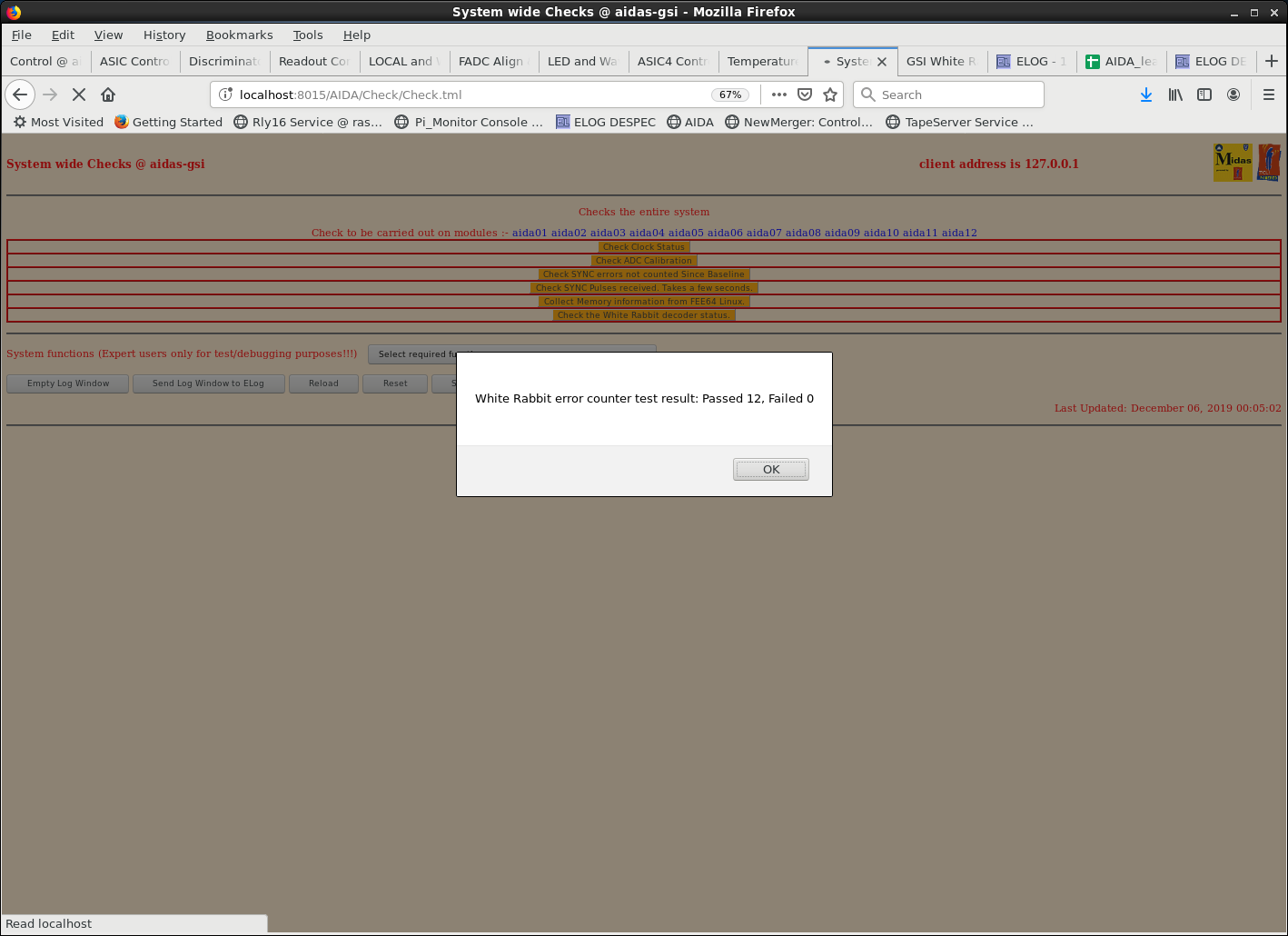The height and width of the screenshot is (936, 1288).
Task: Switch to the AIDA_lea spreadsheet tab
Action: click(x=1122, y=61)
